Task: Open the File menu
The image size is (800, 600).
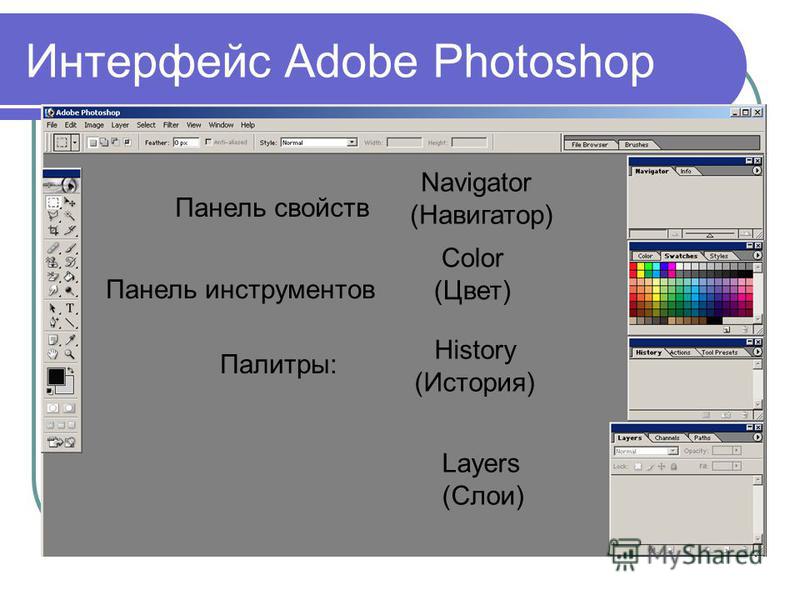Action: [x=52, y=125]
